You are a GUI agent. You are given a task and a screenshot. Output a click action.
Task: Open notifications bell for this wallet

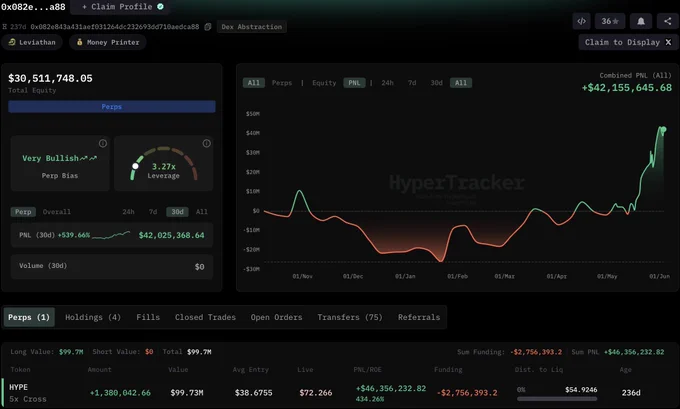point(641,21)
